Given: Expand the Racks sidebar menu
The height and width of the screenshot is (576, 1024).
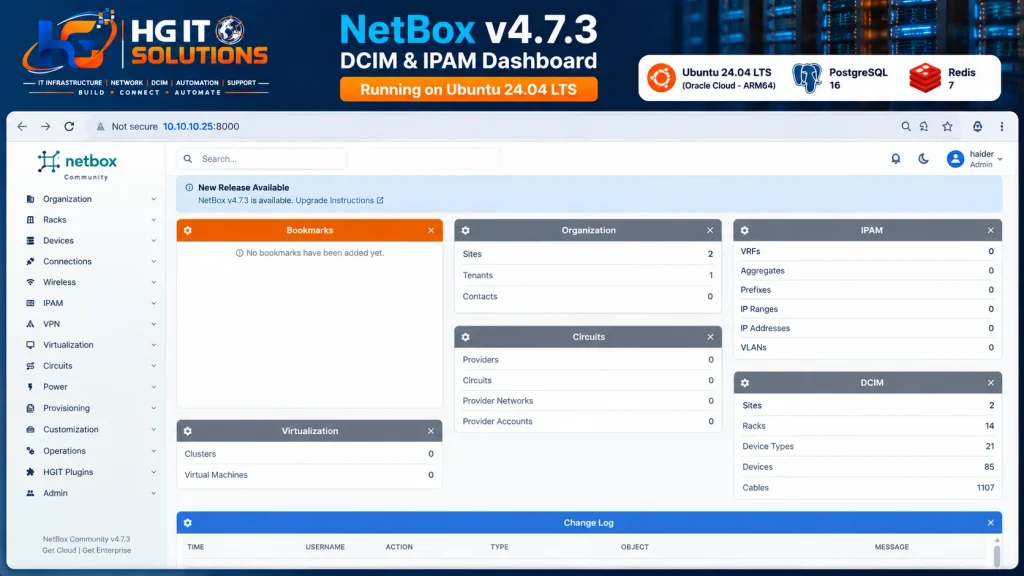Looking at the screenshot, I should click(x=91, y=220).
